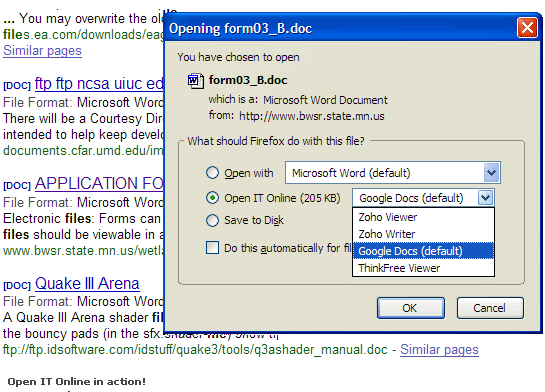Screen dimensions: 545x392
Task: Collapse the Google Docs (default) dropdown arrow
Action: tap(485, 198)
